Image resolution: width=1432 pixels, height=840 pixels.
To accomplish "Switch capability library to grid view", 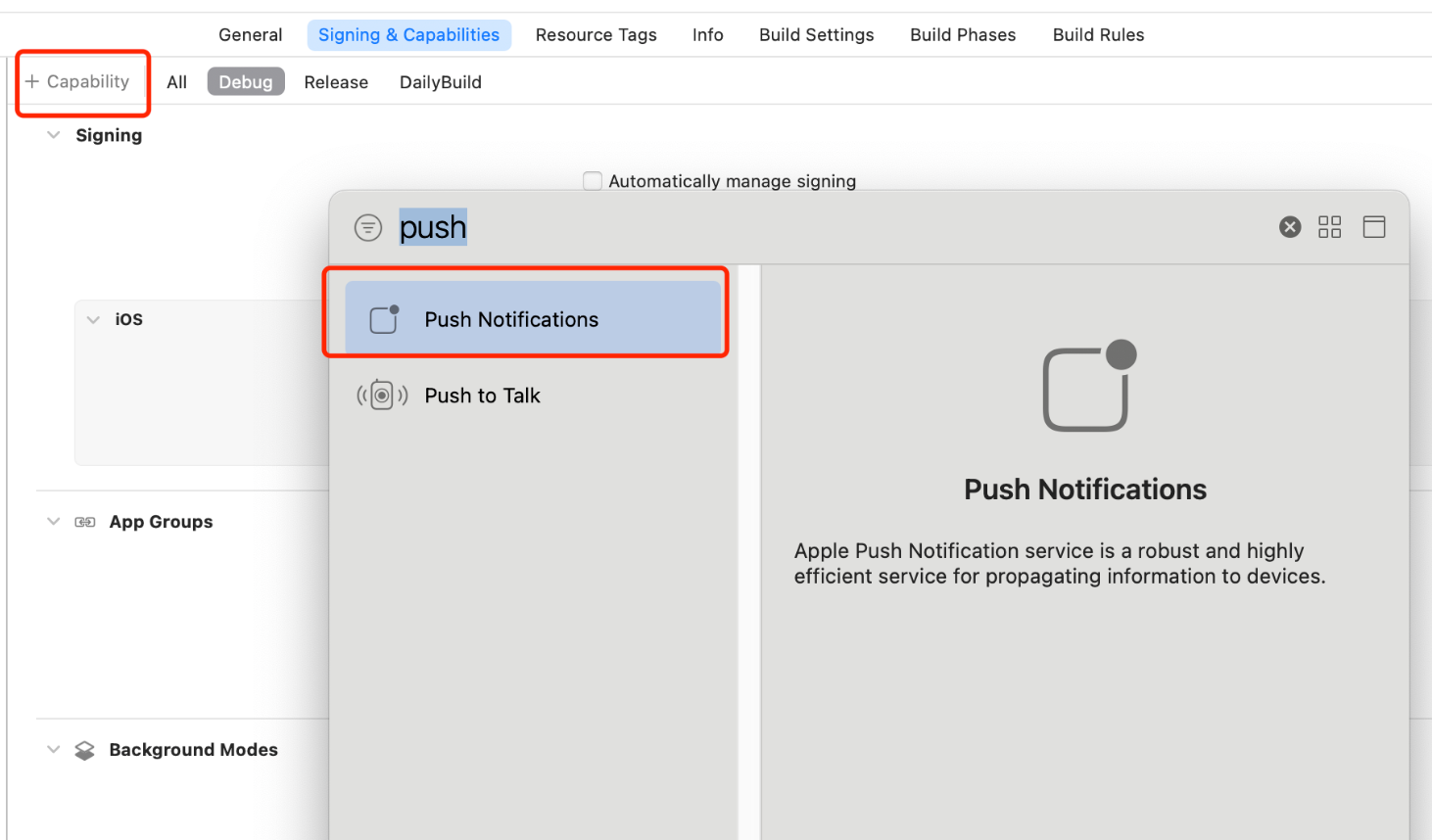I will [1329, 227].
